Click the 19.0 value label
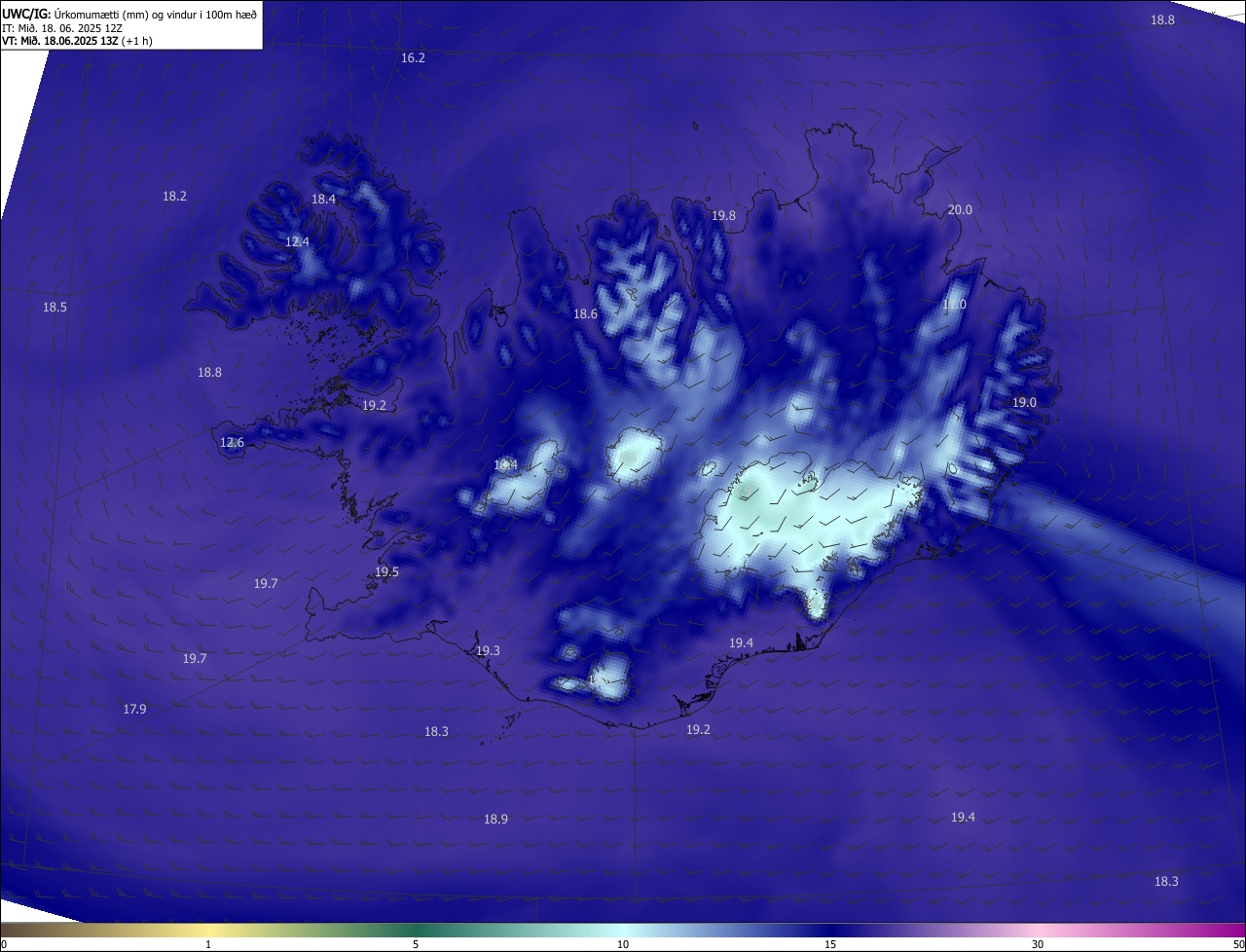Screen dimensions: 1246x952 (x=1024, y=403)
